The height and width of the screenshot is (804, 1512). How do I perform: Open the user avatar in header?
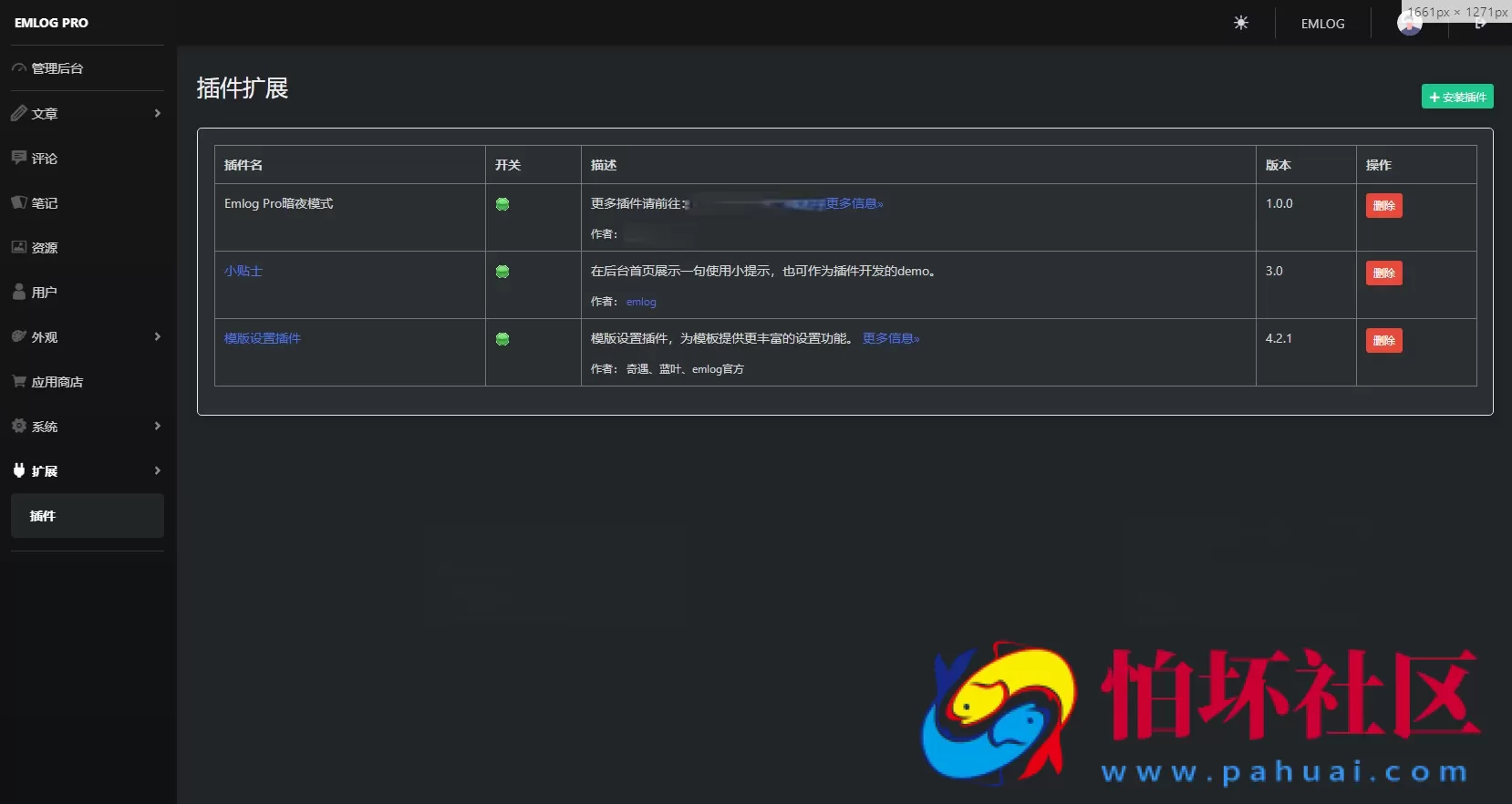point(1409,25)
